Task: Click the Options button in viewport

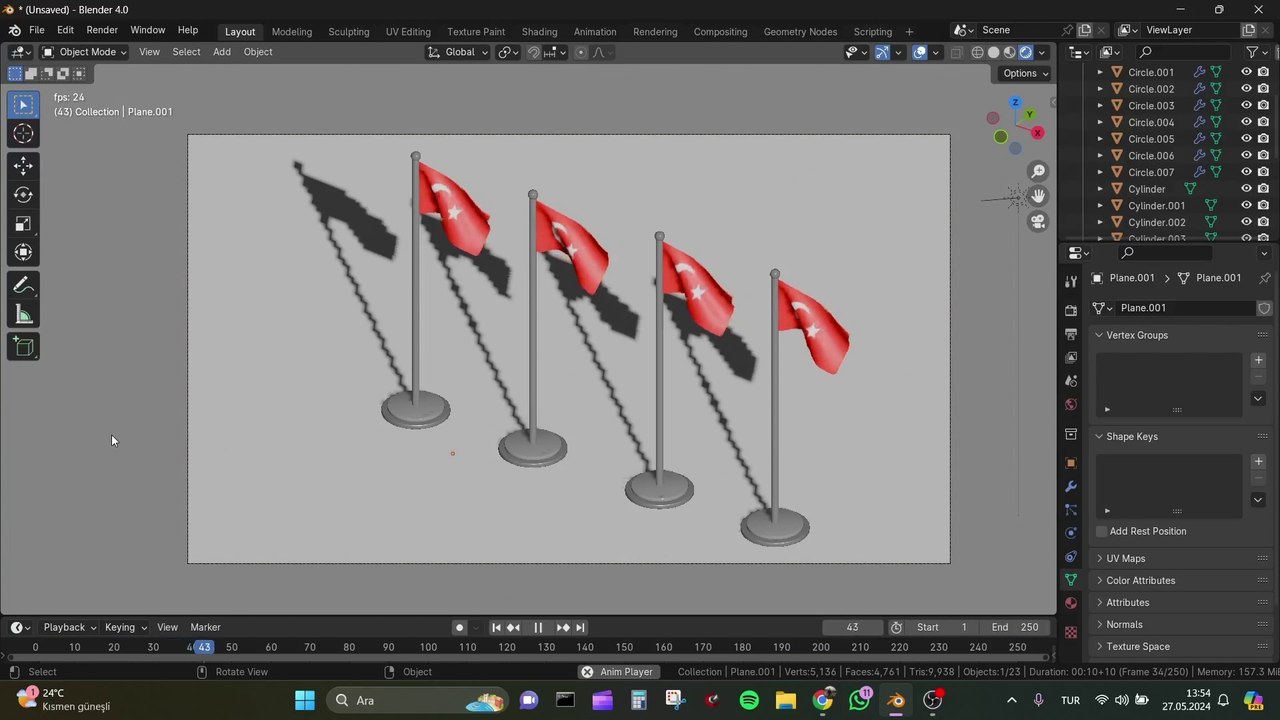Action: point(1025,73)
